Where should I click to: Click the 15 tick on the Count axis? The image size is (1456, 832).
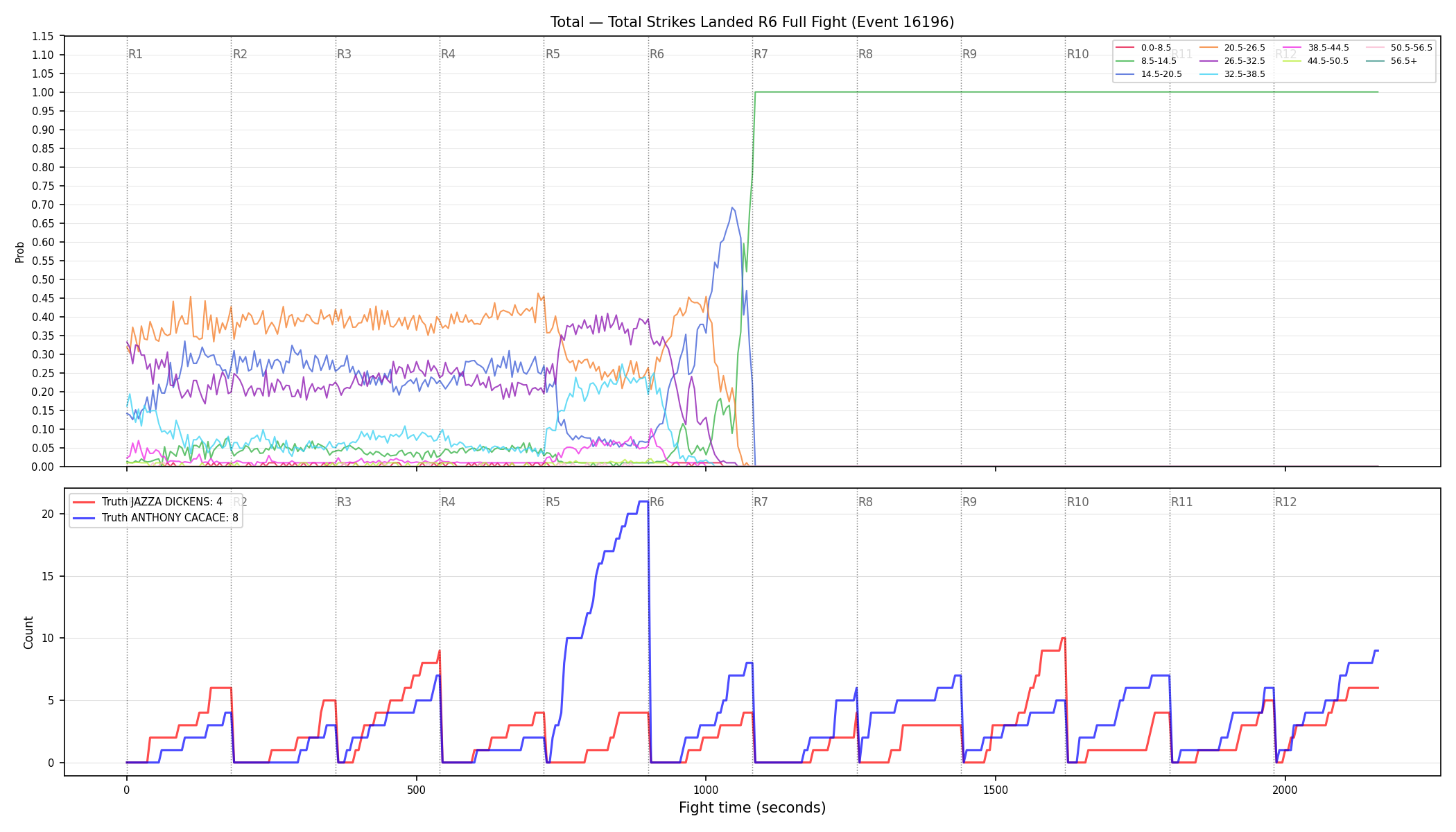pos(48,576)
